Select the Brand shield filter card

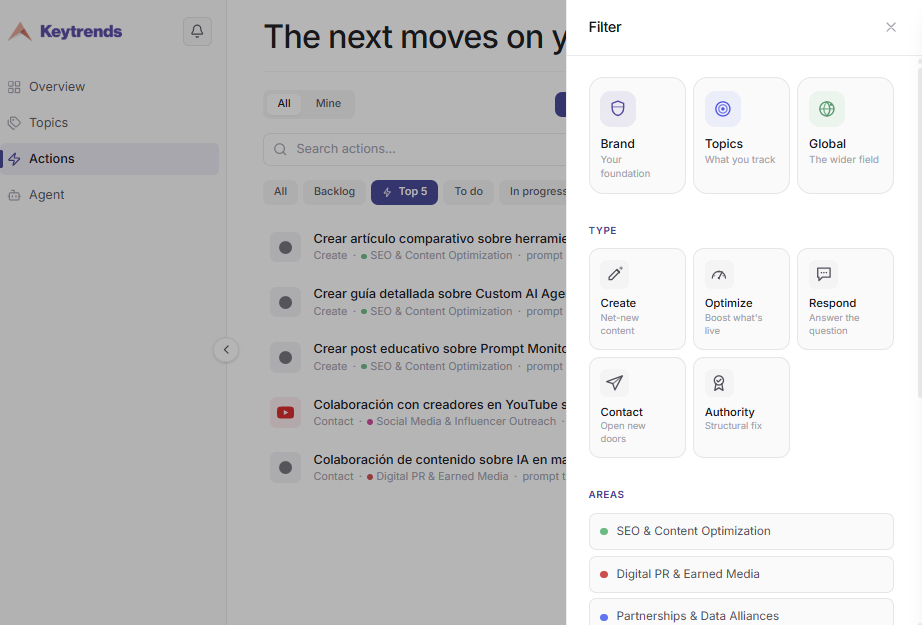637,135
